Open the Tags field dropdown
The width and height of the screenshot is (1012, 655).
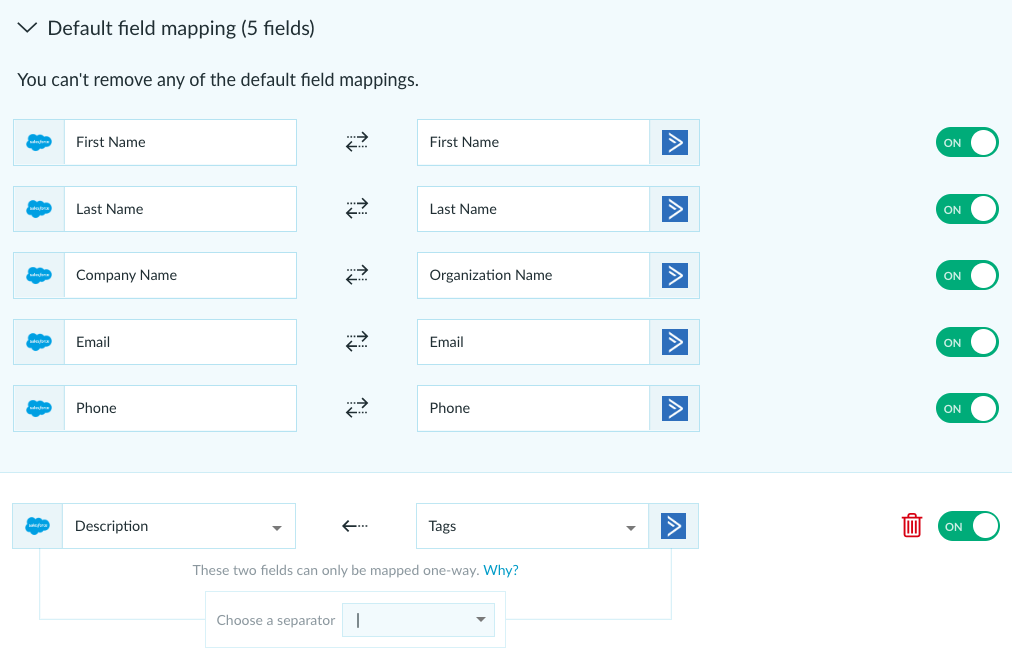click(x=532, y=526)
